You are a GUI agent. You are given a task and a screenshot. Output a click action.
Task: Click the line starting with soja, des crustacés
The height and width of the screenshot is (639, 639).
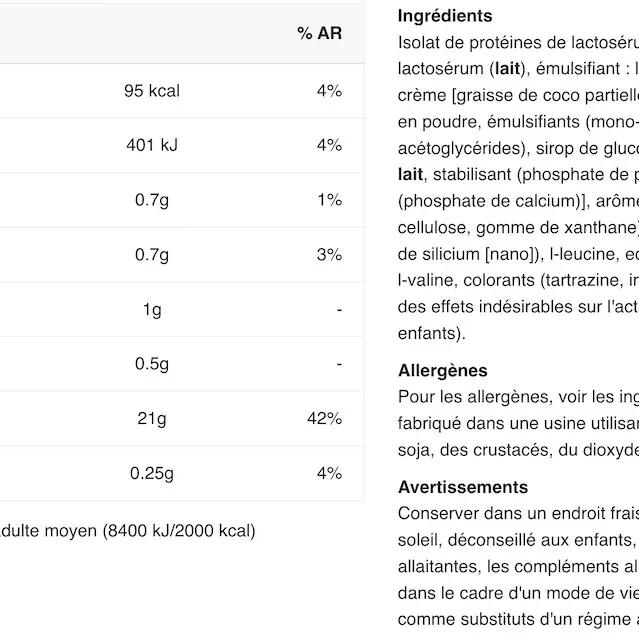tap(518, 450)
